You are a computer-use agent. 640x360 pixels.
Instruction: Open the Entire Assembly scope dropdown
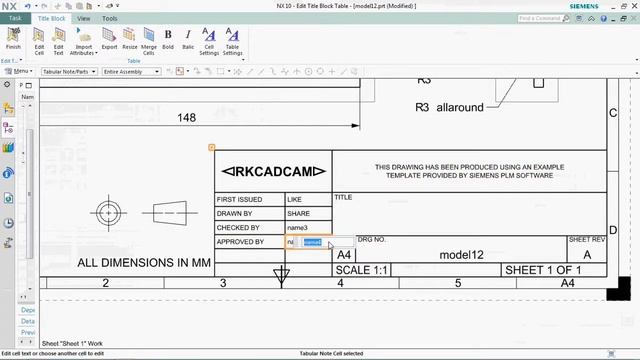pyautogui.click(x=131, y=71)
